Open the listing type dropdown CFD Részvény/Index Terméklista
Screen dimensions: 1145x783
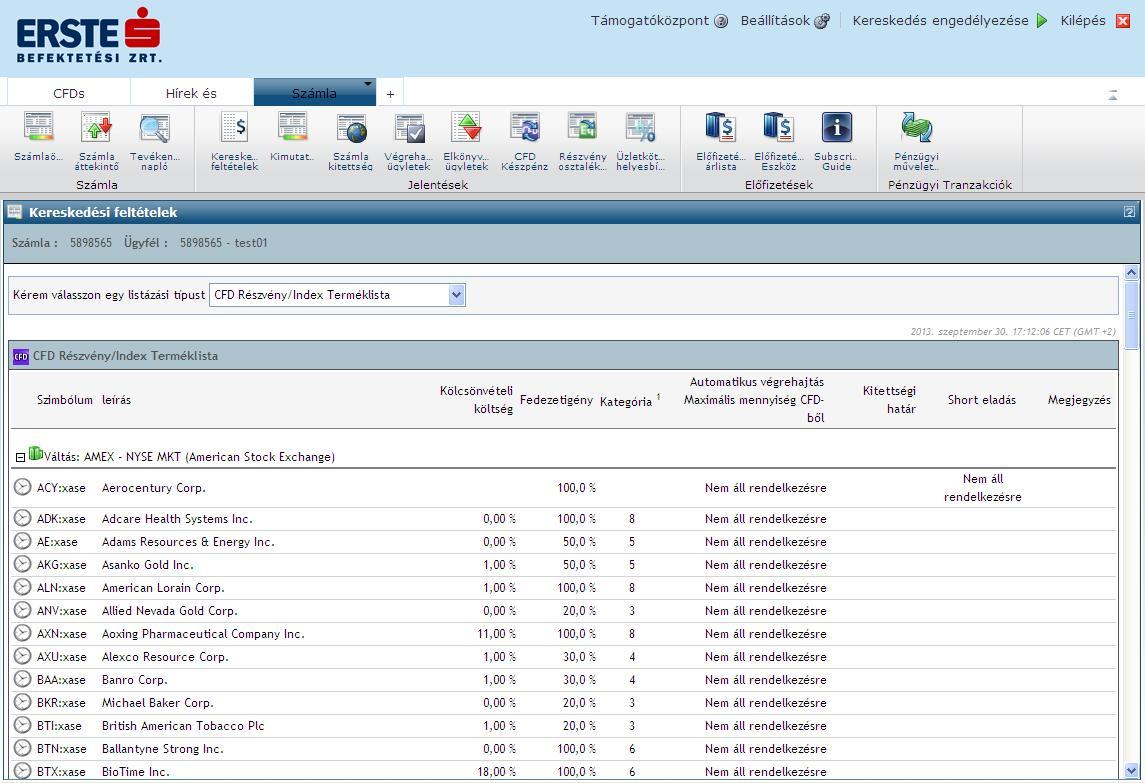[337, 295]
